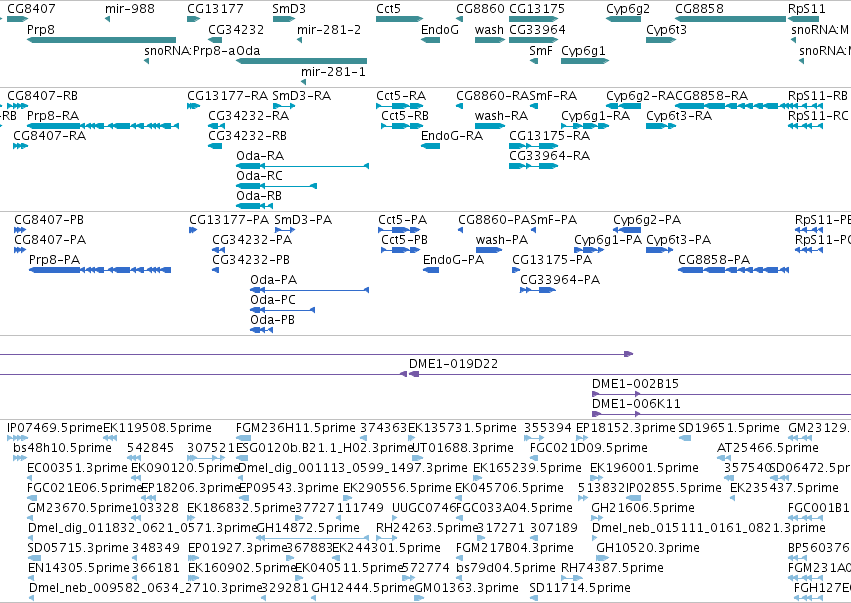The height and width of the screenshot is (603, 851).
Task: Select the AT25466.5prime EST label
Action: [x=767, y=448]
